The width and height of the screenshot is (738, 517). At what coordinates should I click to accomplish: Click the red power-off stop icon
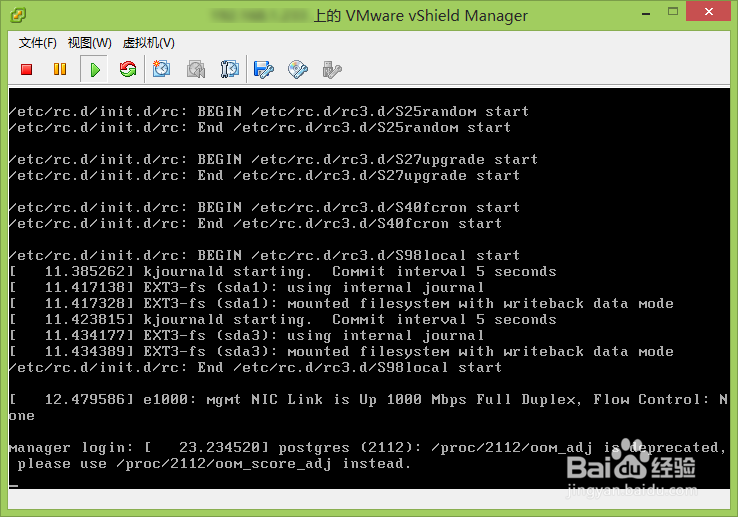pyautogui.click(x=26, y=70)
